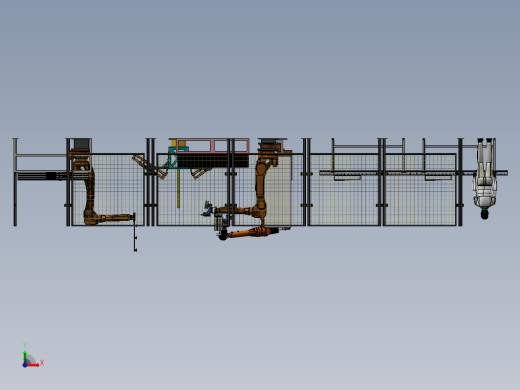Viewport: 520px width, 390px height.
Task: Select the black vertical bar hanging below the left robot
Action: point(135,232)
